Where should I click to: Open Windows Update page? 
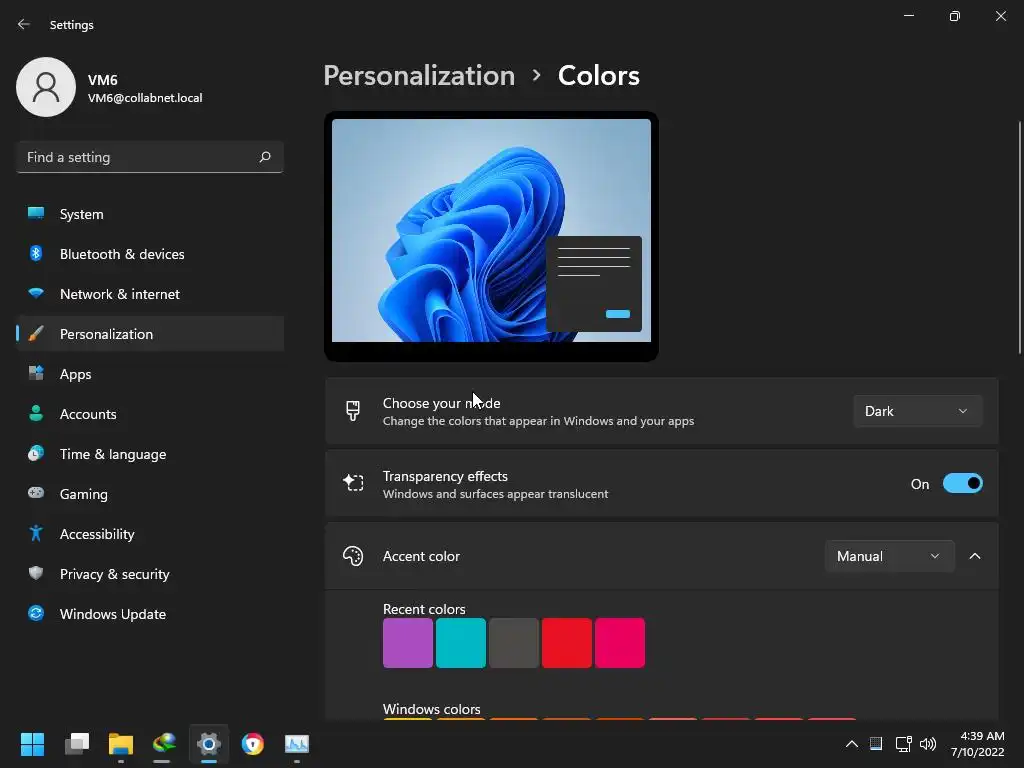click(150, 614)
